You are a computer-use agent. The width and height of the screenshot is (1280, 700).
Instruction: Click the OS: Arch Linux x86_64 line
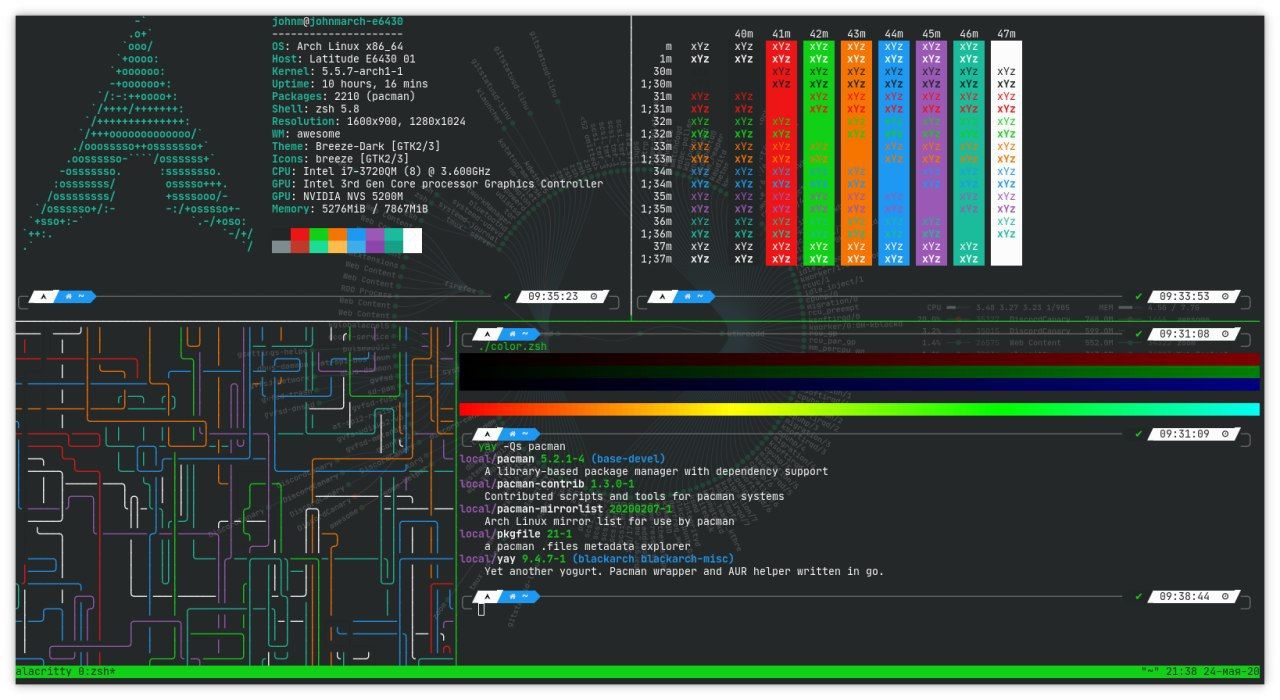(x=337, y=46)
